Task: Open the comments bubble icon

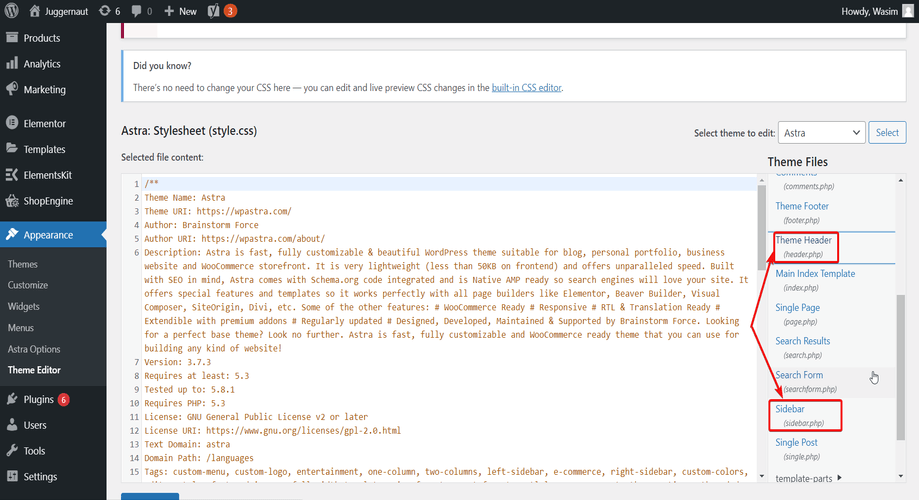Action: point(137,11)
